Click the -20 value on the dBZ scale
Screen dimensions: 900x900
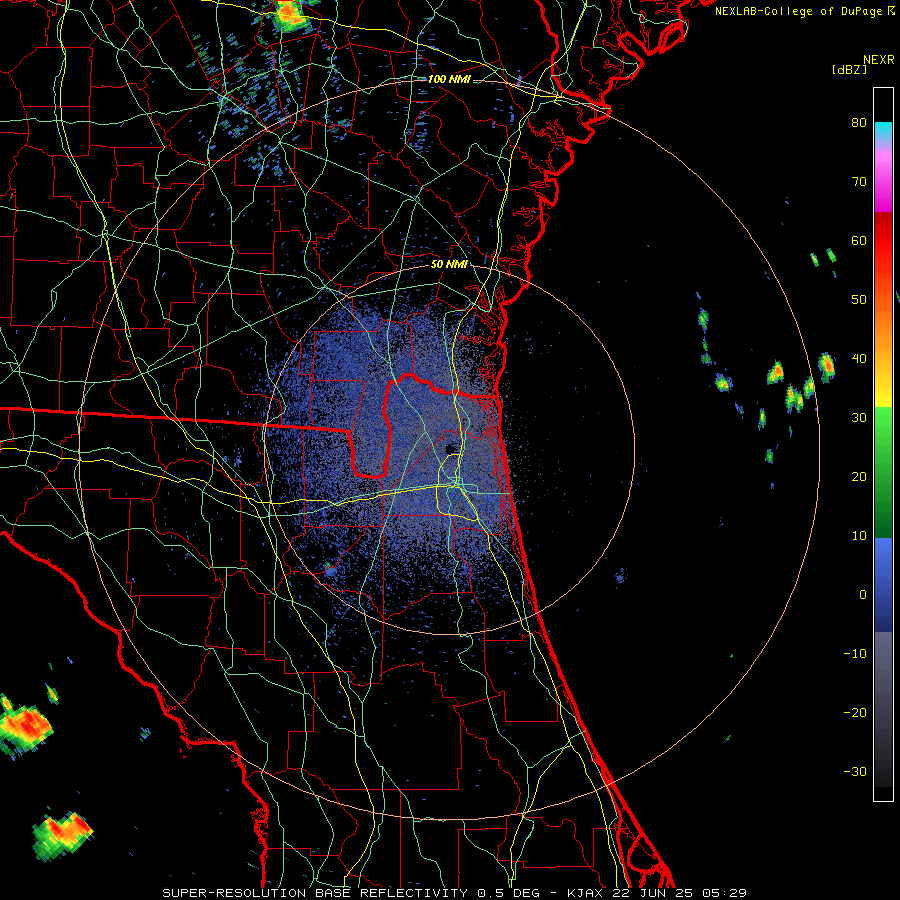pos(855,712)
